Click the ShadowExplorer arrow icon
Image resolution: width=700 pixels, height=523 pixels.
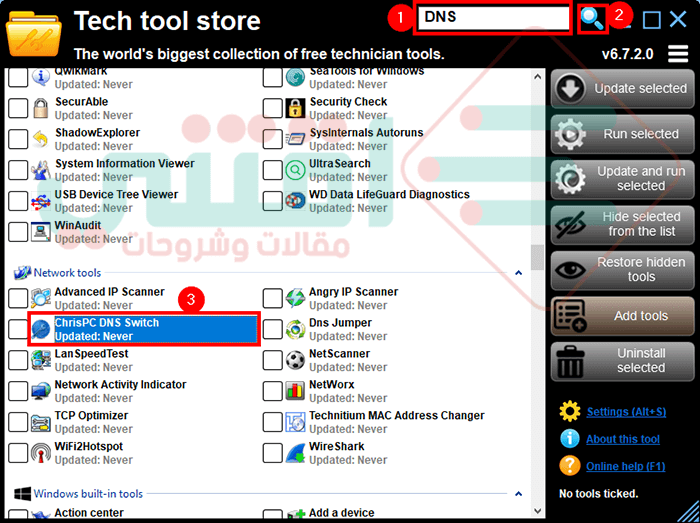tap(41, 139)
